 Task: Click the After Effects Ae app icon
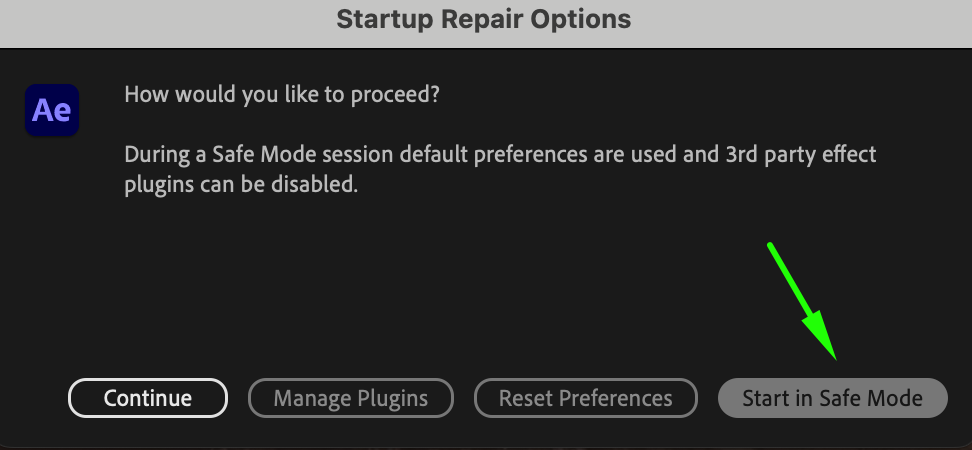coord(52,110)
